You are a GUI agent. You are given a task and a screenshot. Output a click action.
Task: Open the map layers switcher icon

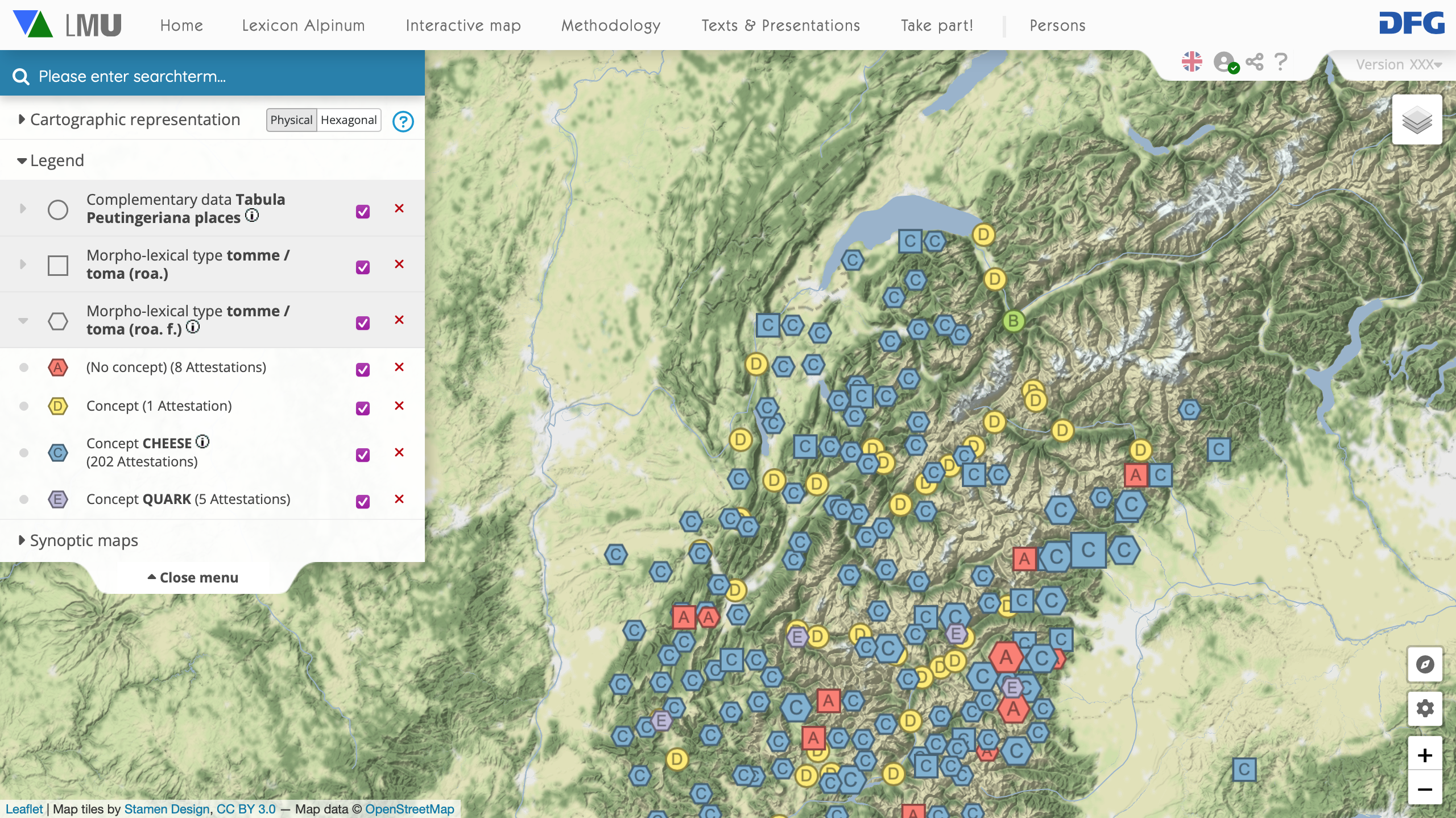(x=1416, y=120)
